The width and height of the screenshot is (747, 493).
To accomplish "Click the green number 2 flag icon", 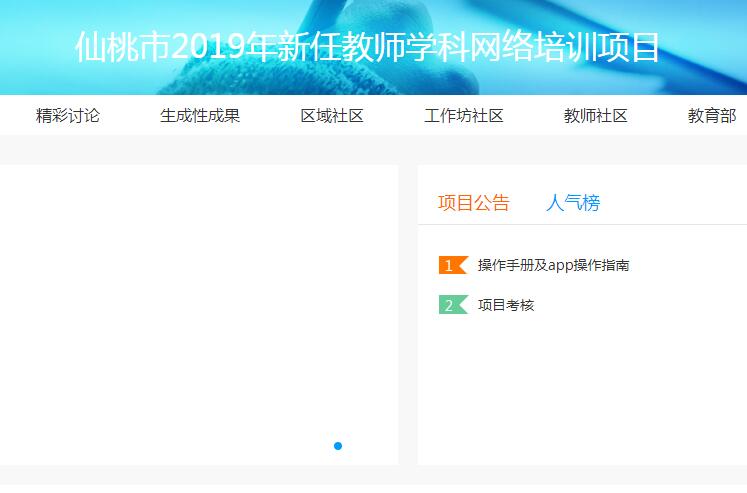I will pyautogui.click(x=453, y=305).
